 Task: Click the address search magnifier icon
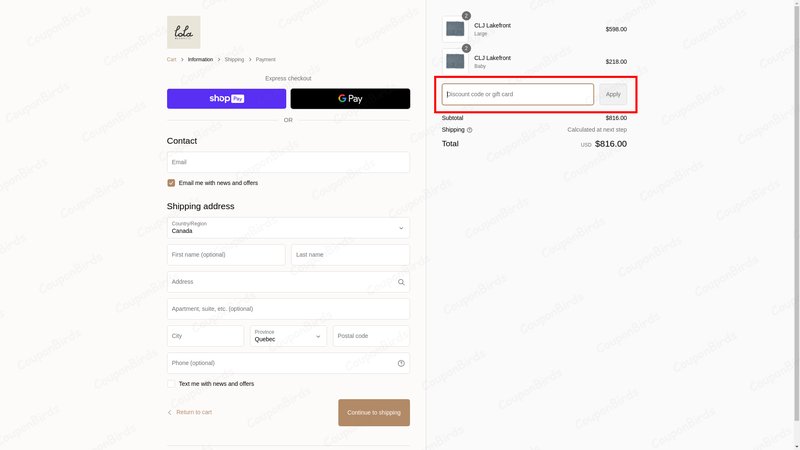click(x=401, y=282)
